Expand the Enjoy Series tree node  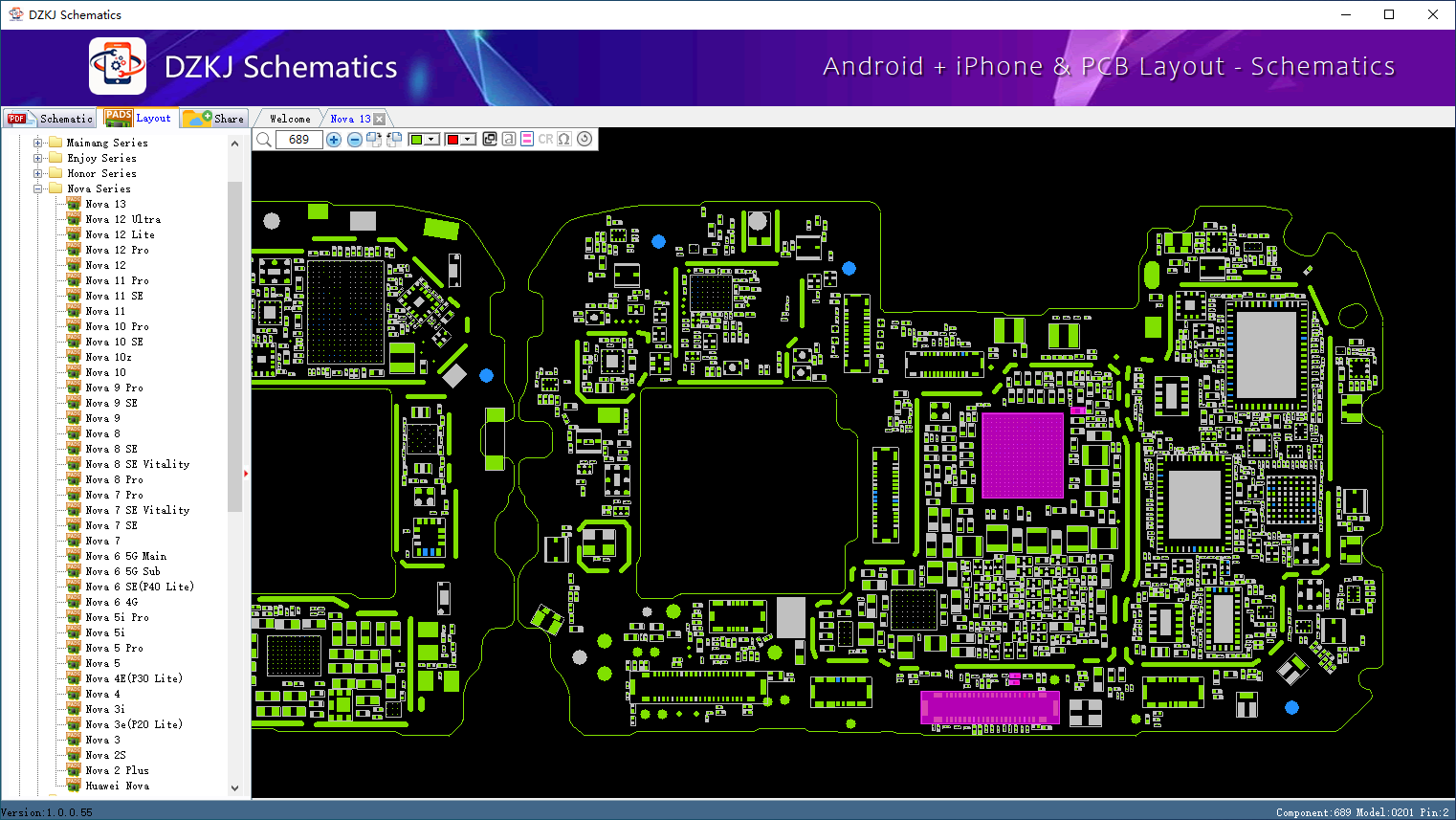(x=38, y=158)
